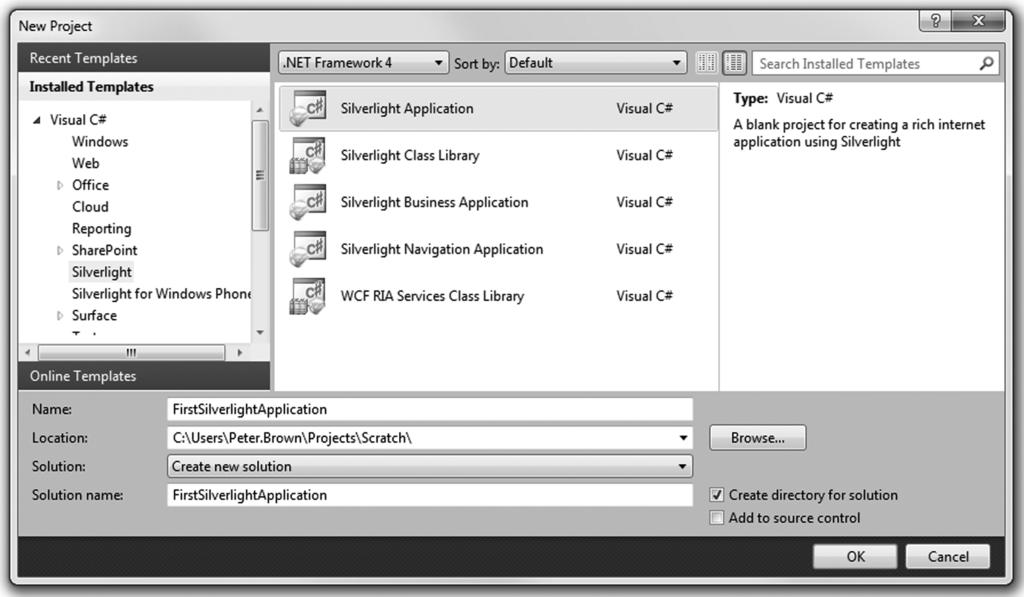Screen dimensions: 1024x597
Task: Click the Office tree item label
Action: click(x=90, y=186)
